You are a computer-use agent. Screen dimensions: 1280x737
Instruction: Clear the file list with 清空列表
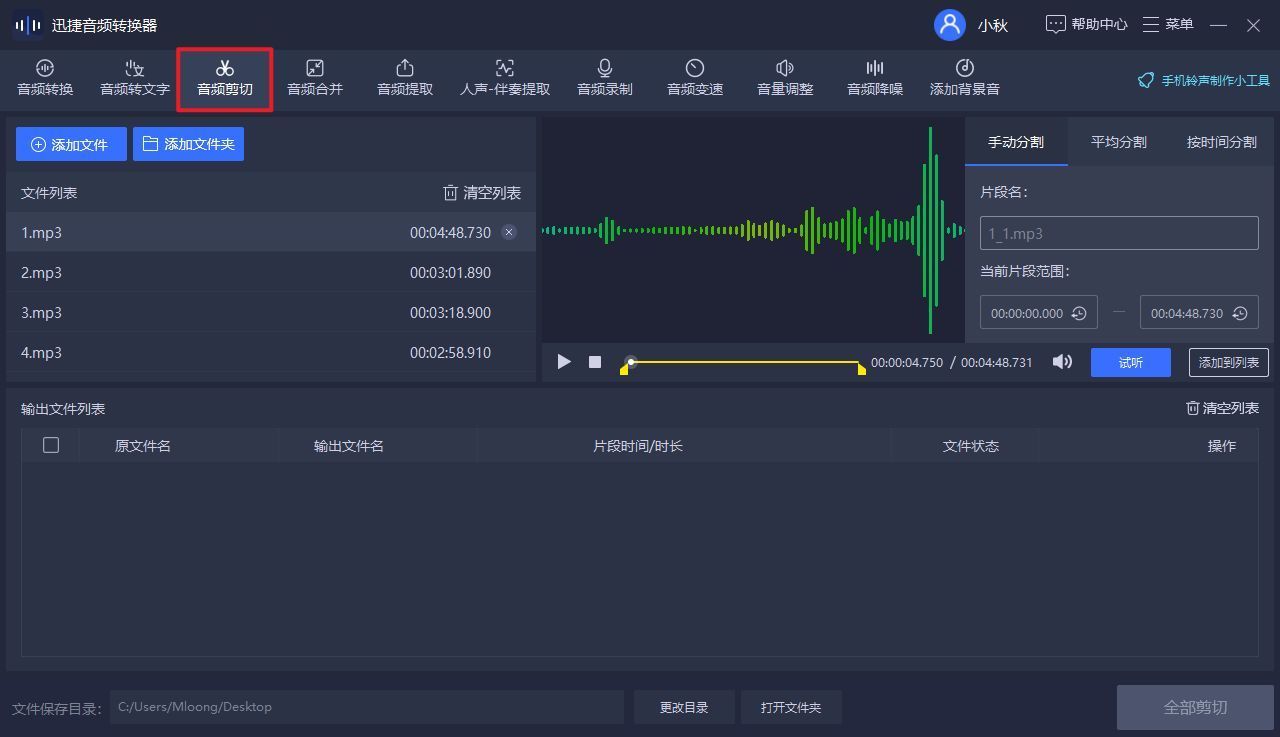pos(482,193)
